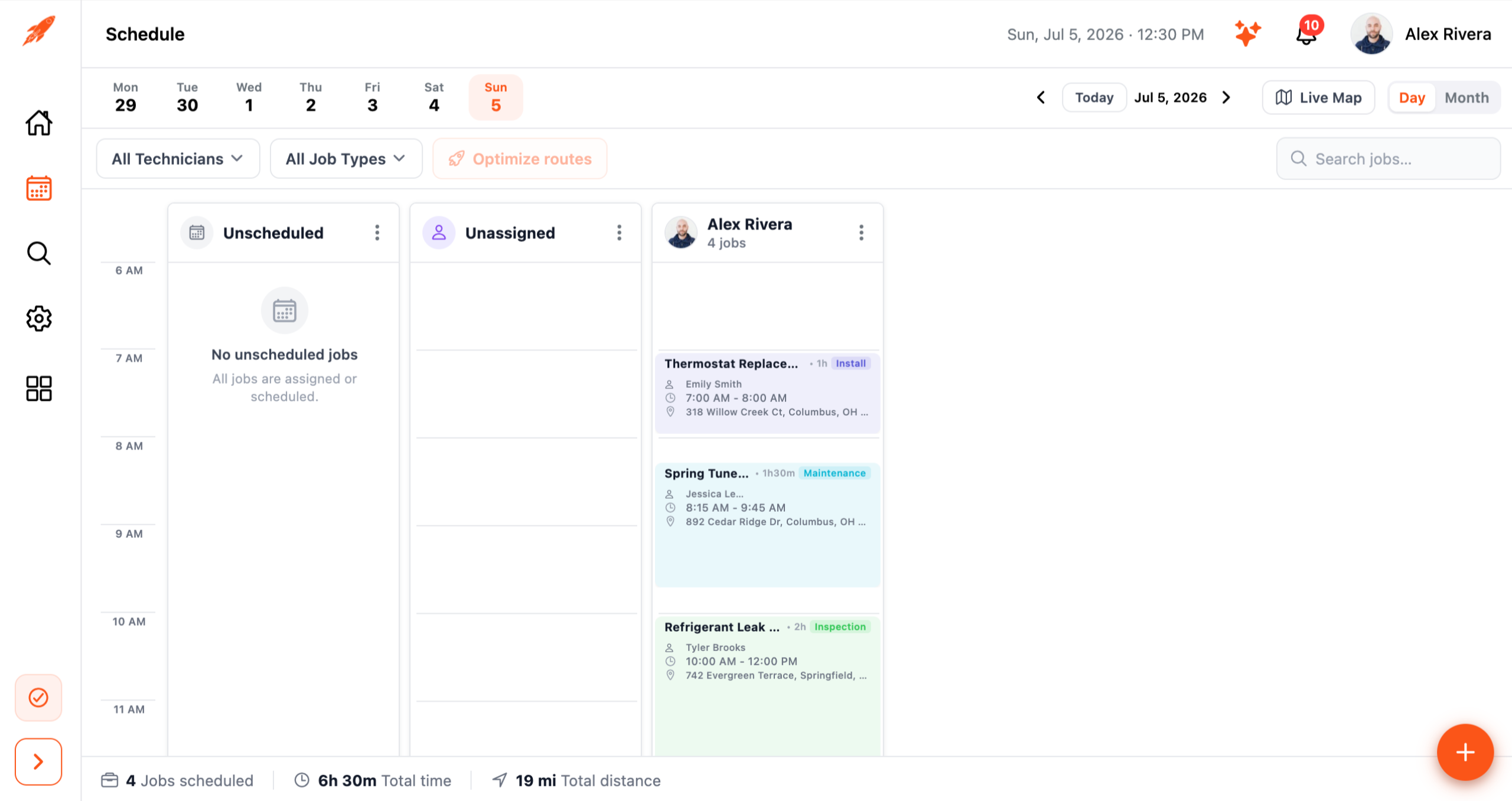1512x801 pixels.
Task: Open the Settings gear in sidebar
Action: click(x=39, y=318)
